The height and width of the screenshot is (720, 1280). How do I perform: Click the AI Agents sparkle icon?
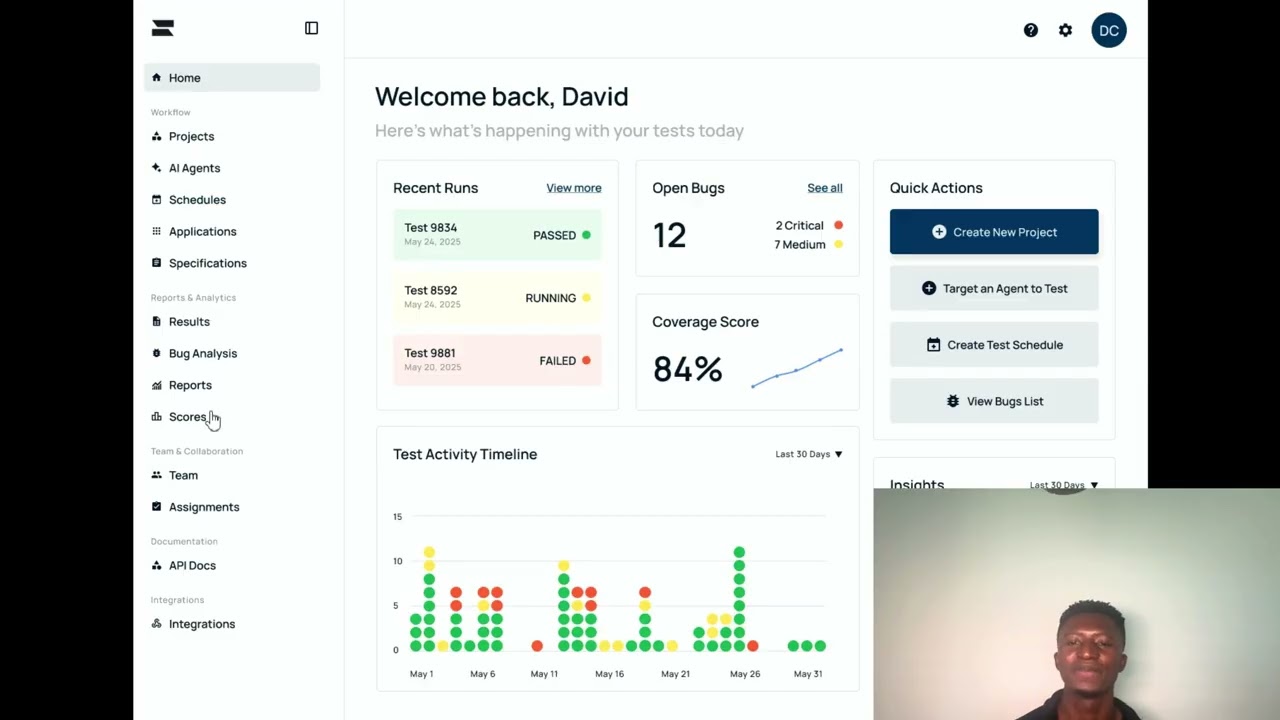pyautogui.click(x=156, y=168)
